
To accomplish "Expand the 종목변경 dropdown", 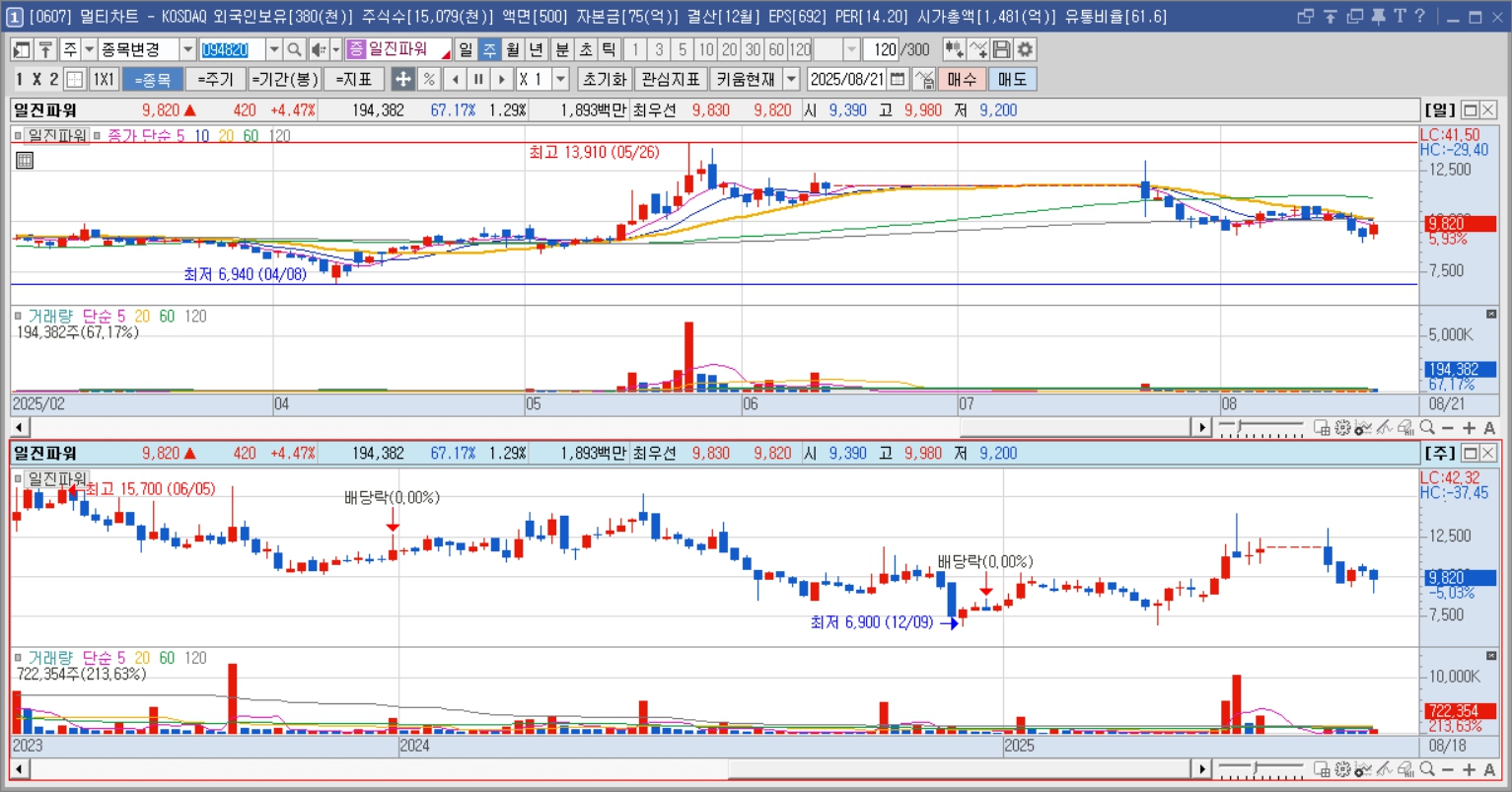I will [x=187, y=49].
